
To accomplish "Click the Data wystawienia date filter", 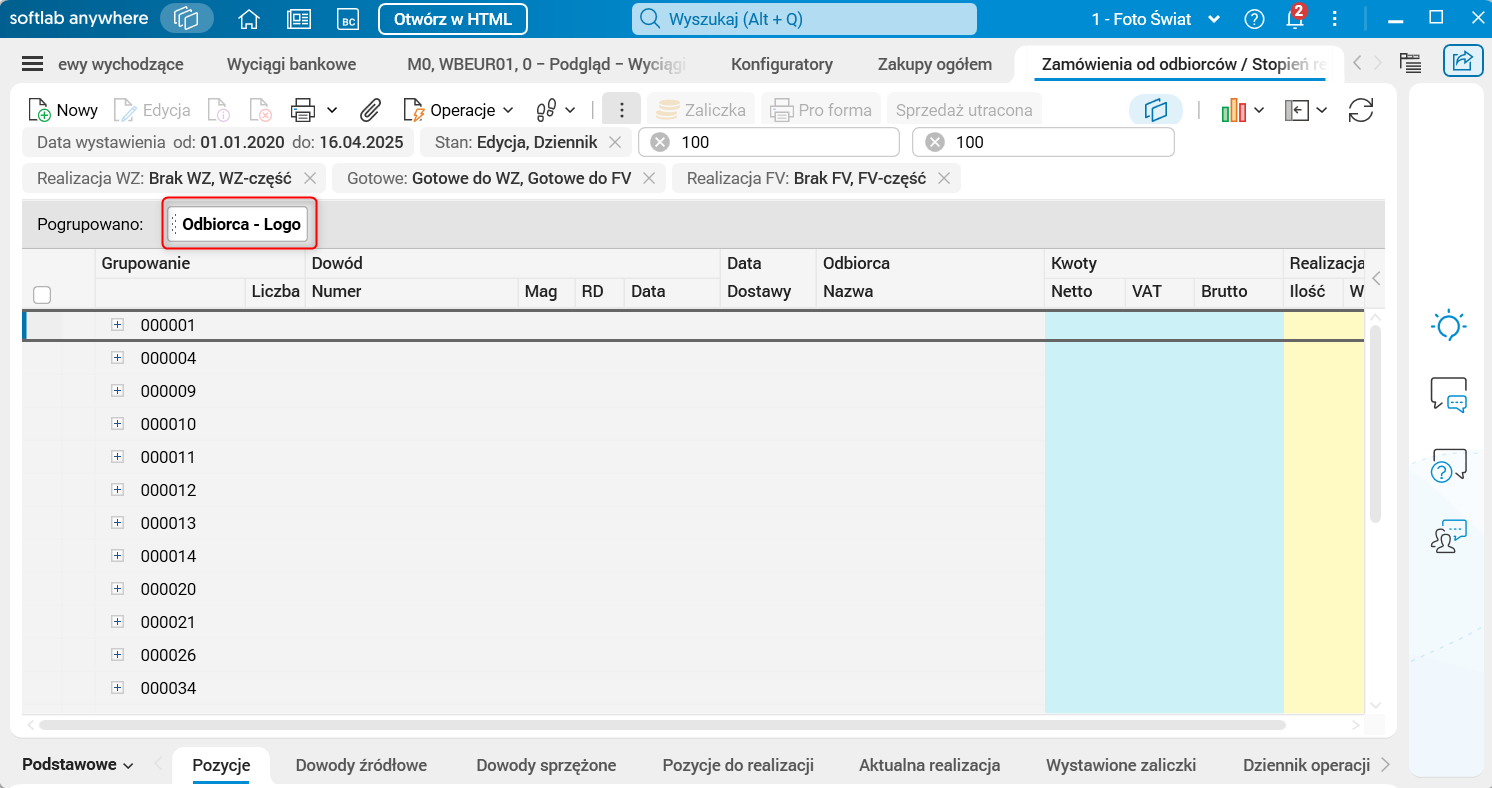I will [x=220, y=143].
